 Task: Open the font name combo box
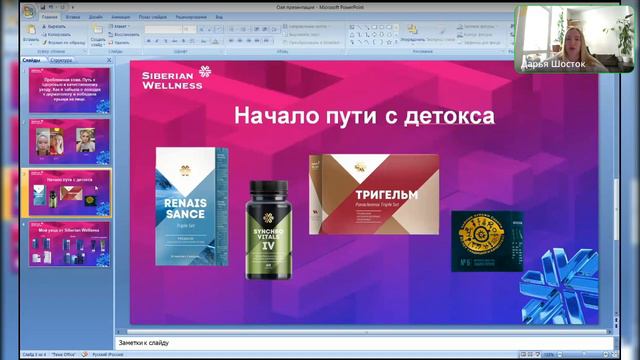coord(163,29)
